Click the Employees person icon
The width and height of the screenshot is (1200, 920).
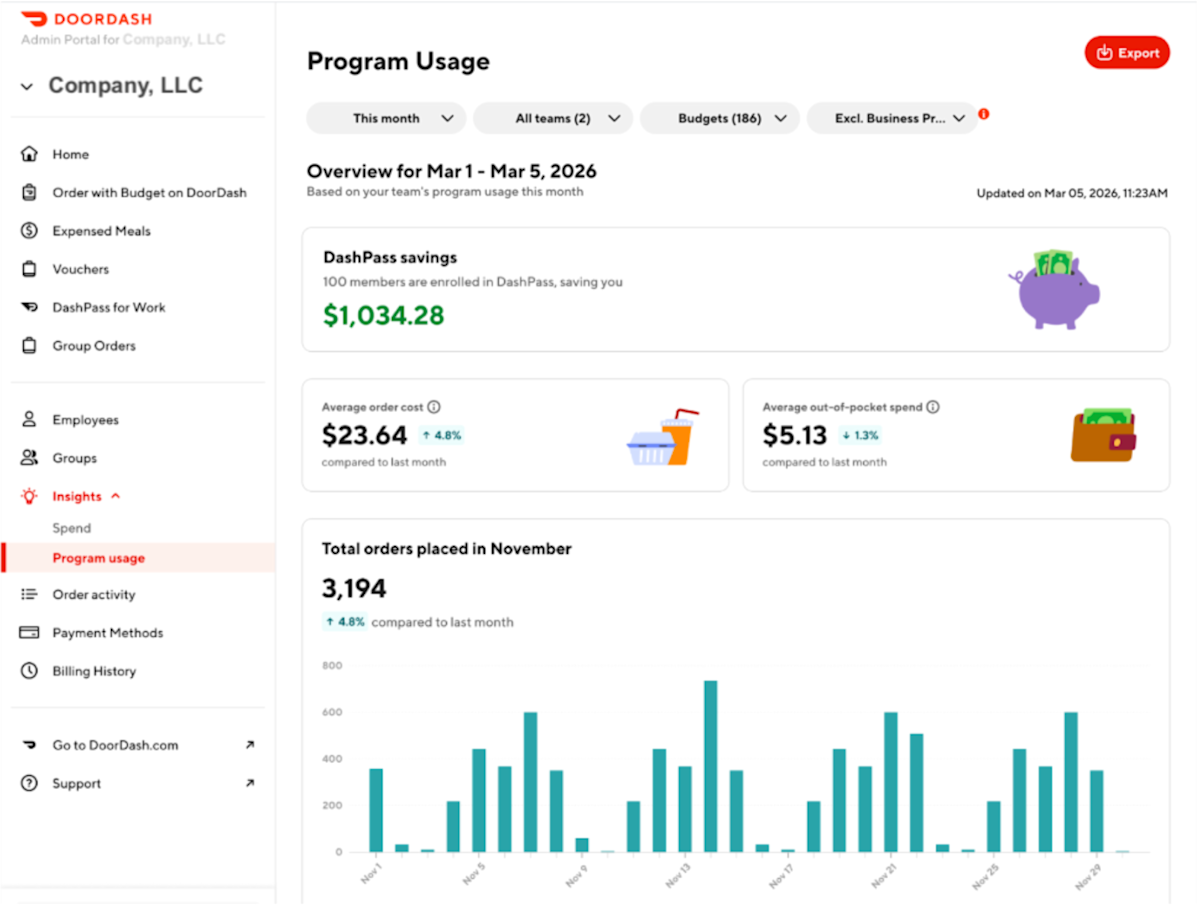29,420
